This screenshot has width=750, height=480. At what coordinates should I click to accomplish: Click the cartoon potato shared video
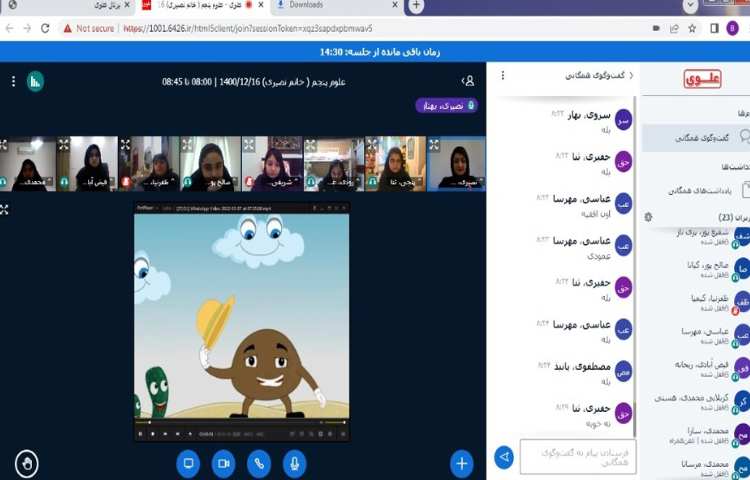point(242,316)
